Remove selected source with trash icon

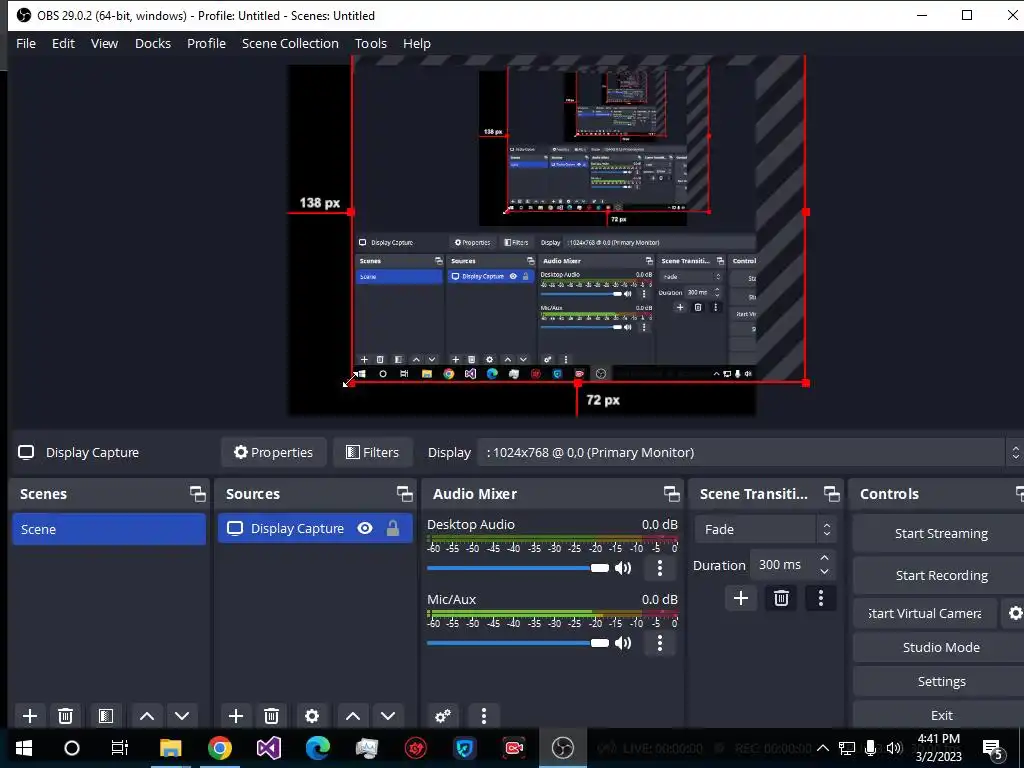click(272, 716)
